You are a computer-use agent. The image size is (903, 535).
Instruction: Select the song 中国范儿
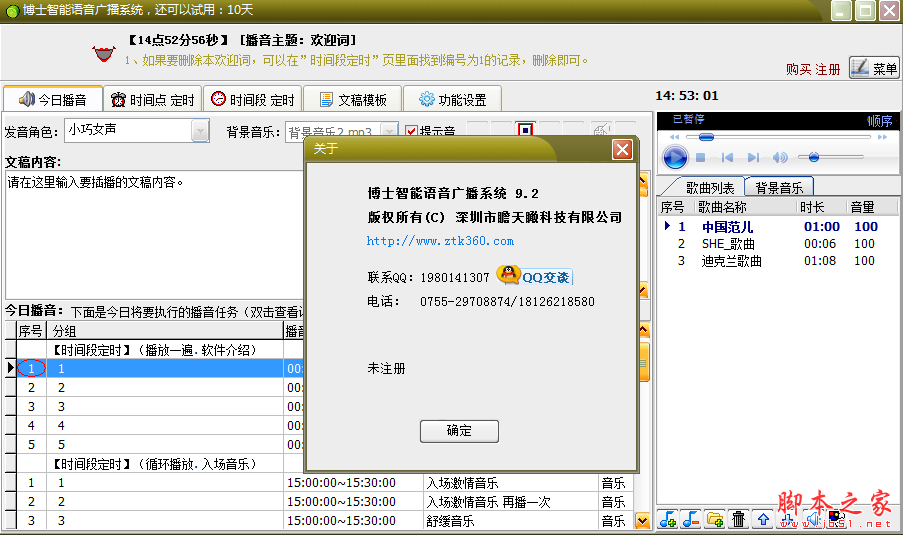(x=727, y=227)
